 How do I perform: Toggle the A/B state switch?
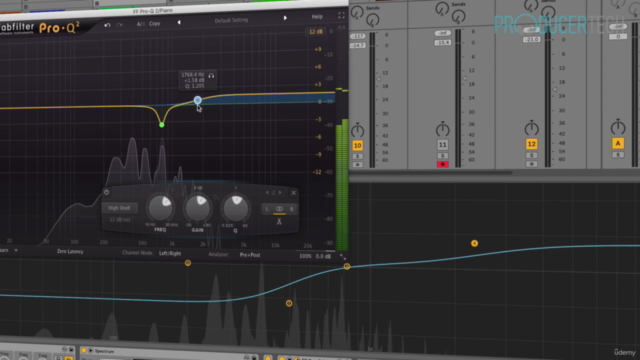(x=140, y=24)
